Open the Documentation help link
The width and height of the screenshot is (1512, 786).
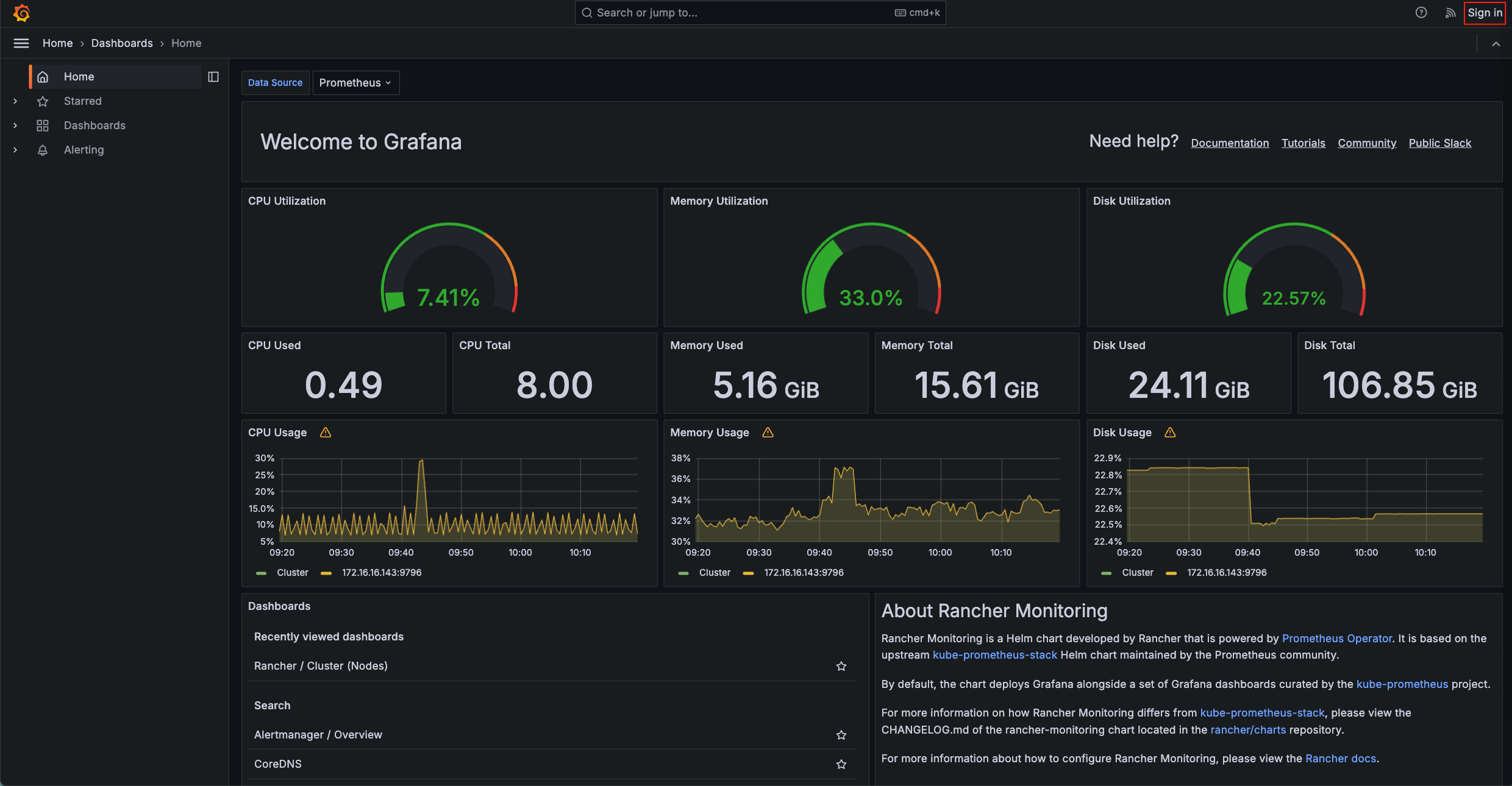(x=1230, y=143)
